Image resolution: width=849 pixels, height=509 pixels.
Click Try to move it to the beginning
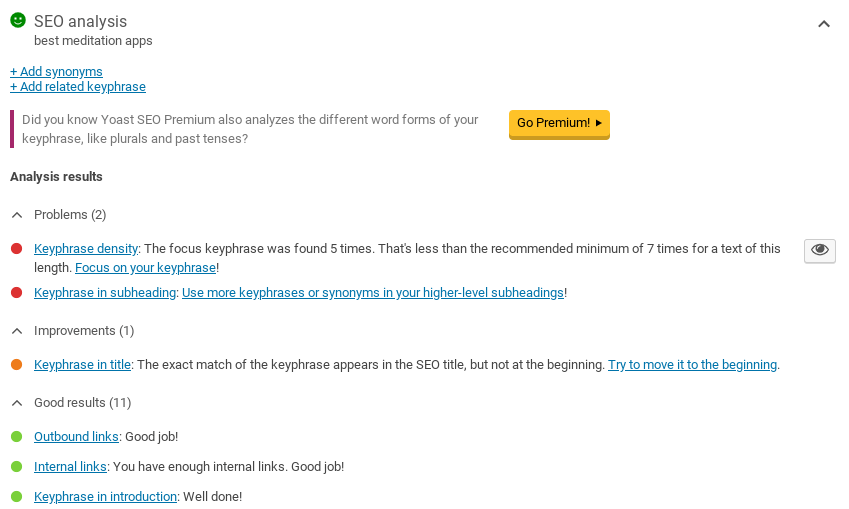[692, 365]
